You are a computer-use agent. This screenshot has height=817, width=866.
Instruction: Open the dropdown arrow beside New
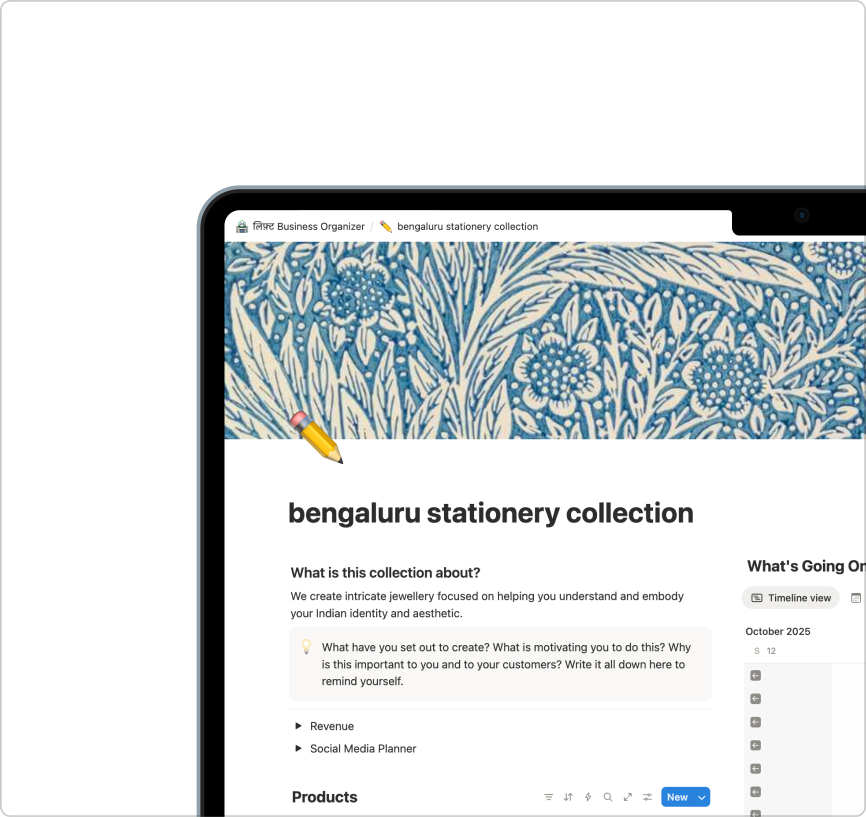[702, 797]
